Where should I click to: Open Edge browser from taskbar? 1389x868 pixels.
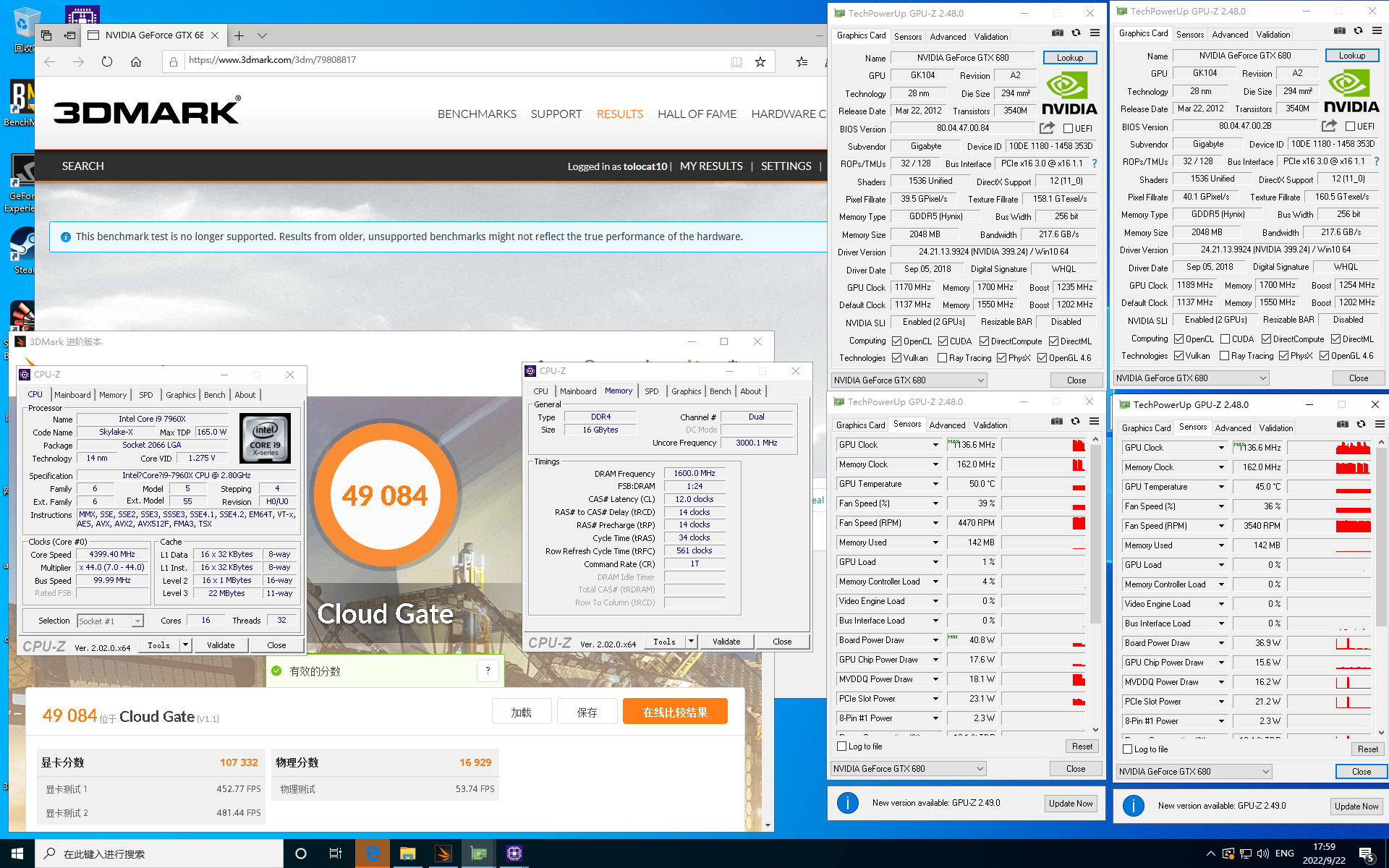coord(373,854)
